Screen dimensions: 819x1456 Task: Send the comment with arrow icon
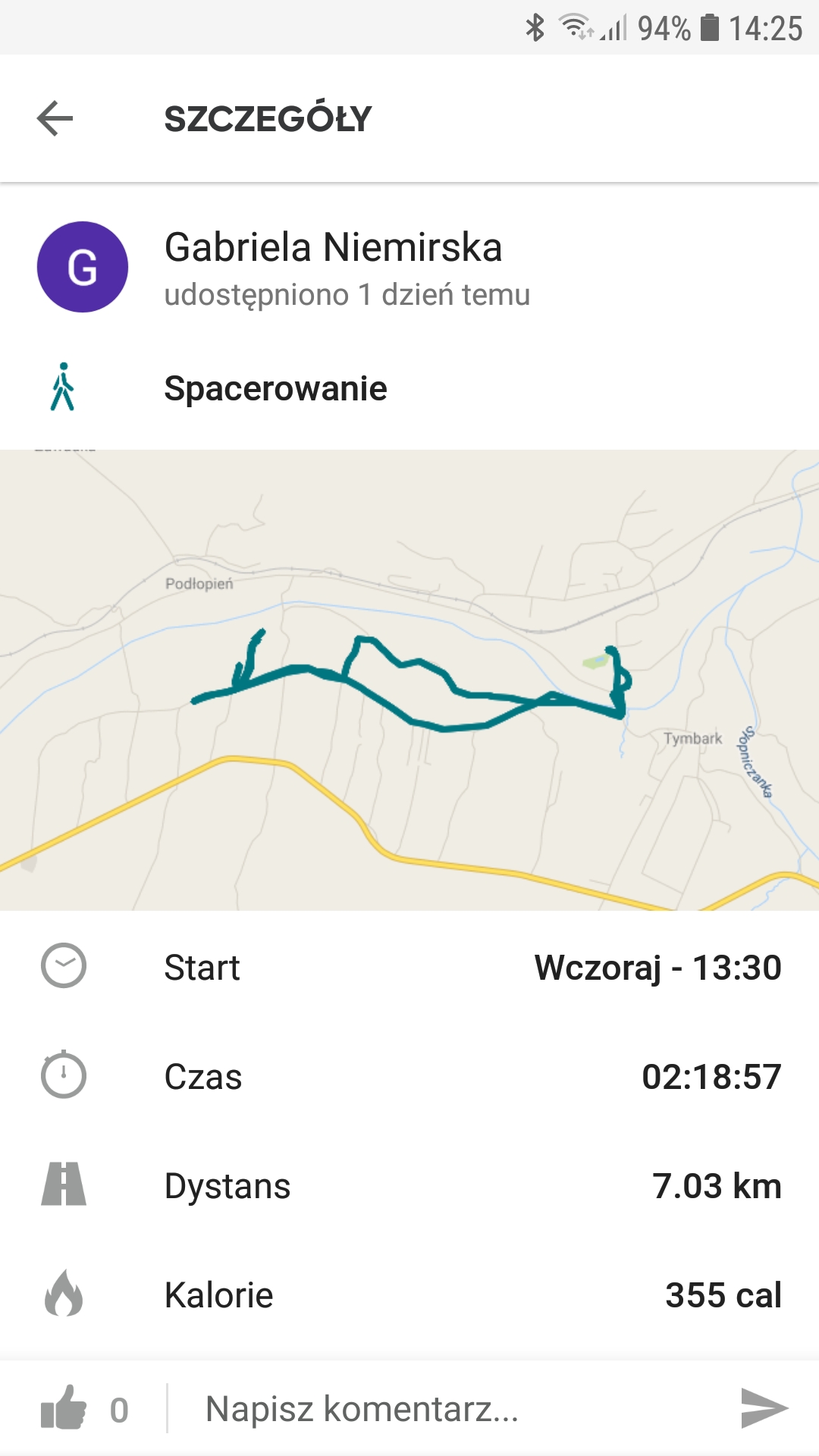tap(764, 1409)
